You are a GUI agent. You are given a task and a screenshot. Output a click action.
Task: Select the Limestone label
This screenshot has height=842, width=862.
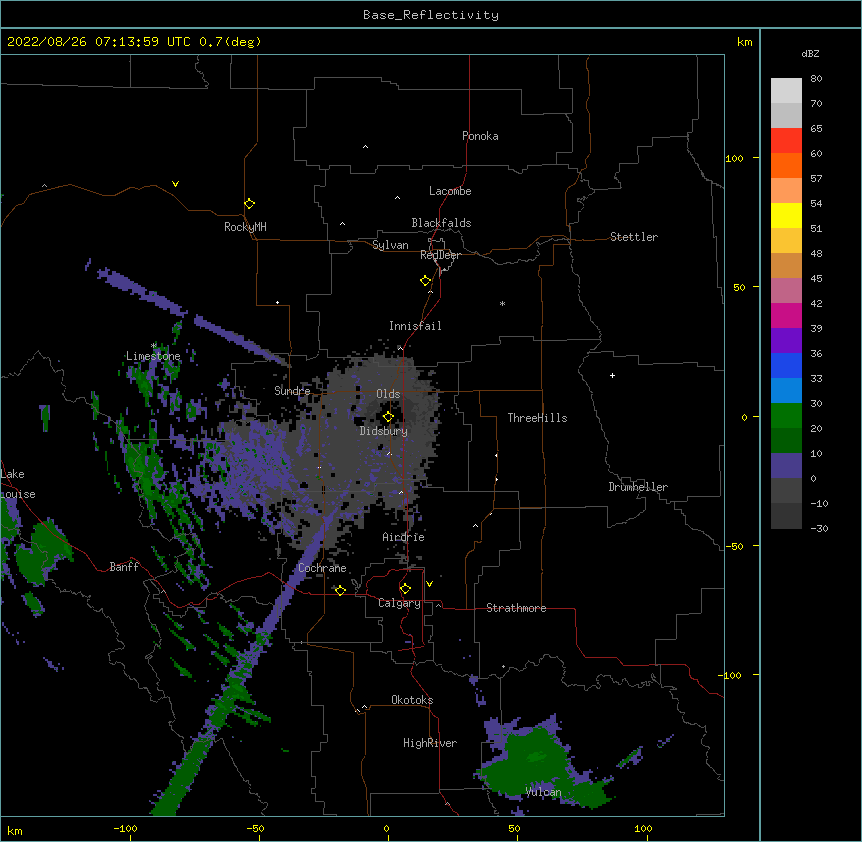click(153, 356)
